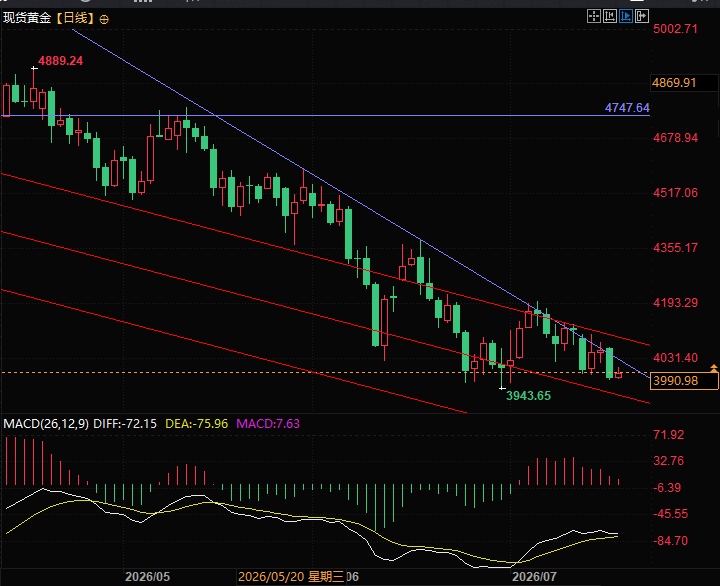Click the blue highlighted axis play icon
This screenshot has width=720, height=586.
click(626, 17)
